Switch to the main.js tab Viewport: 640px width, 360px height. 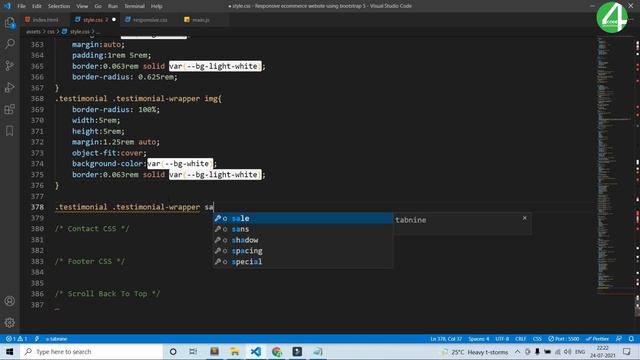tap(200, 20)
